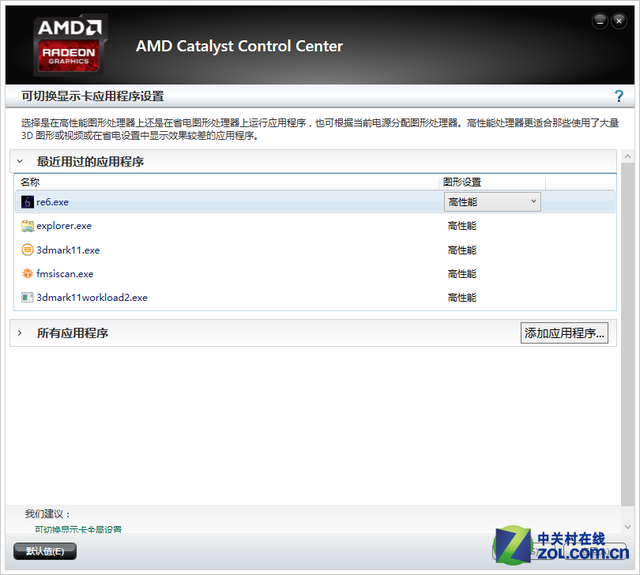Click the fmsiscan.exe icon
This screenshot has width=640, height=575.
[x=27, y=273]
